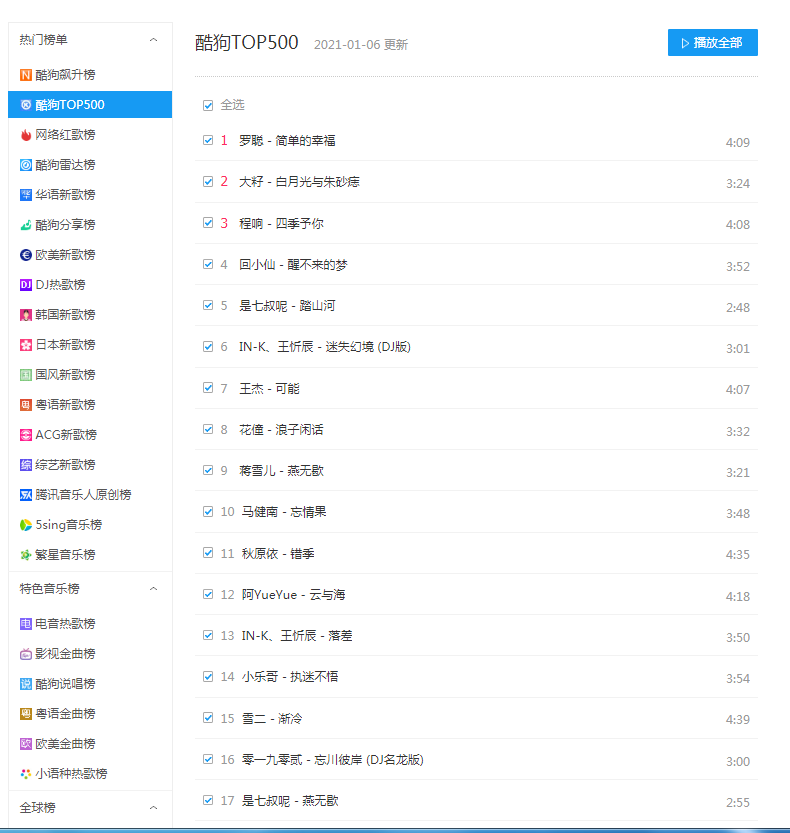Open song 是七叔呢 - 燕无歇
The height and width of the screenshot is (833, 790).
pyautogui.click(x=290, y=801)
